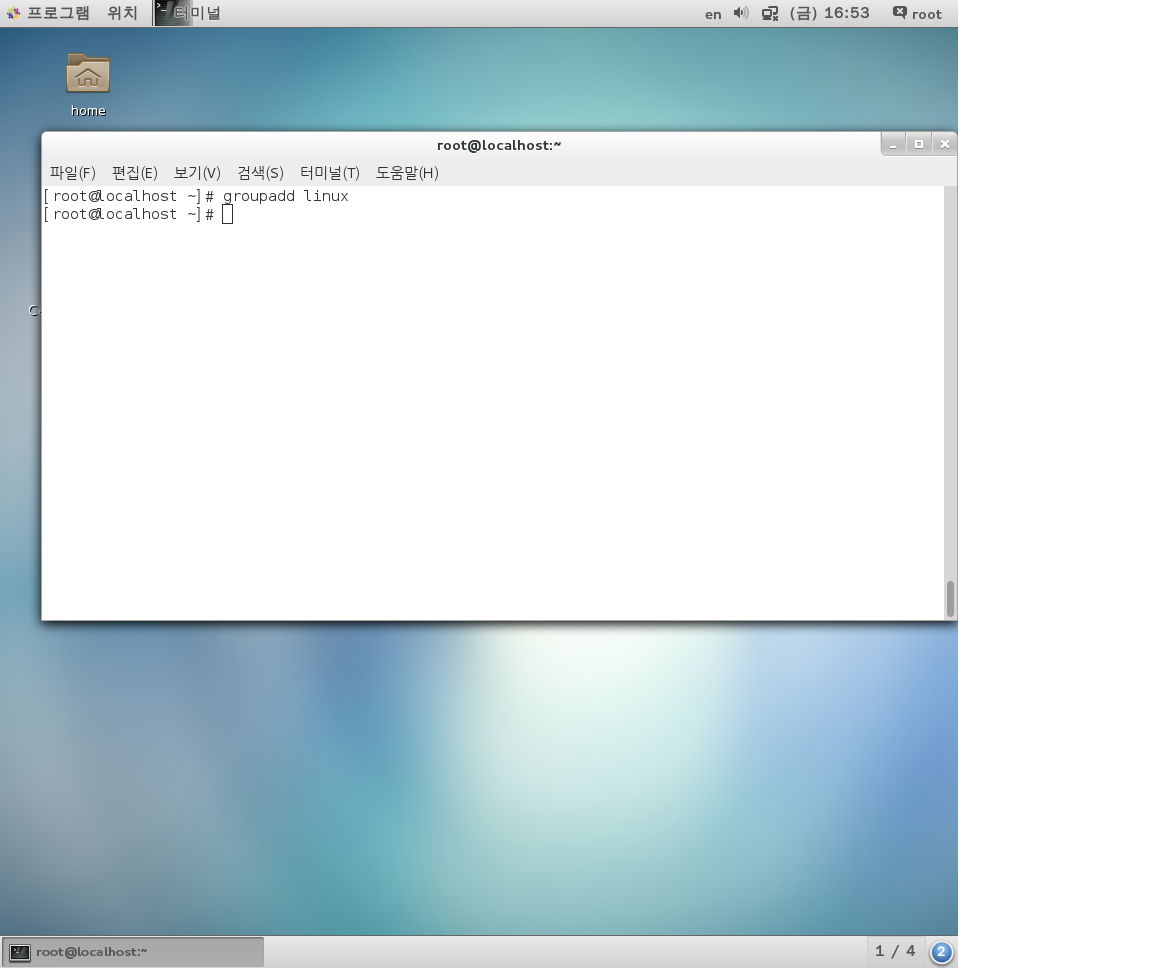
Task: Open the 위치 places menu
Action: (122, 13)
